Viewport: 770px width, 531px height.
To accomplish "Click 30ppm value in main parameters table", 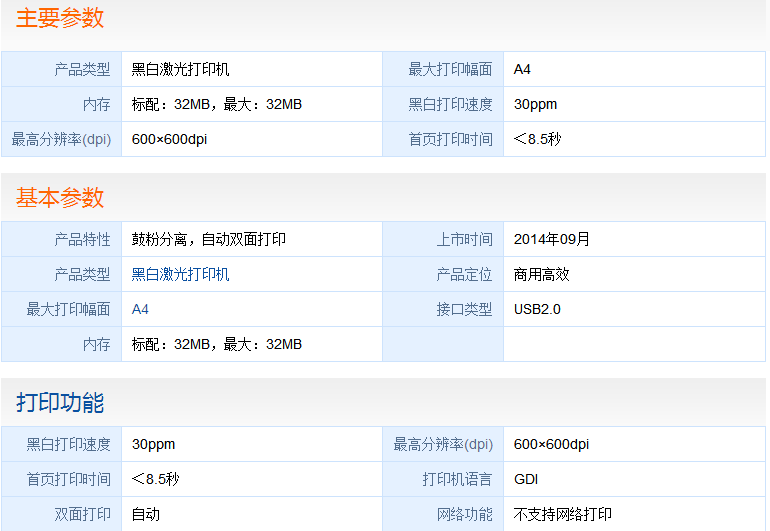I will point(535,105).
